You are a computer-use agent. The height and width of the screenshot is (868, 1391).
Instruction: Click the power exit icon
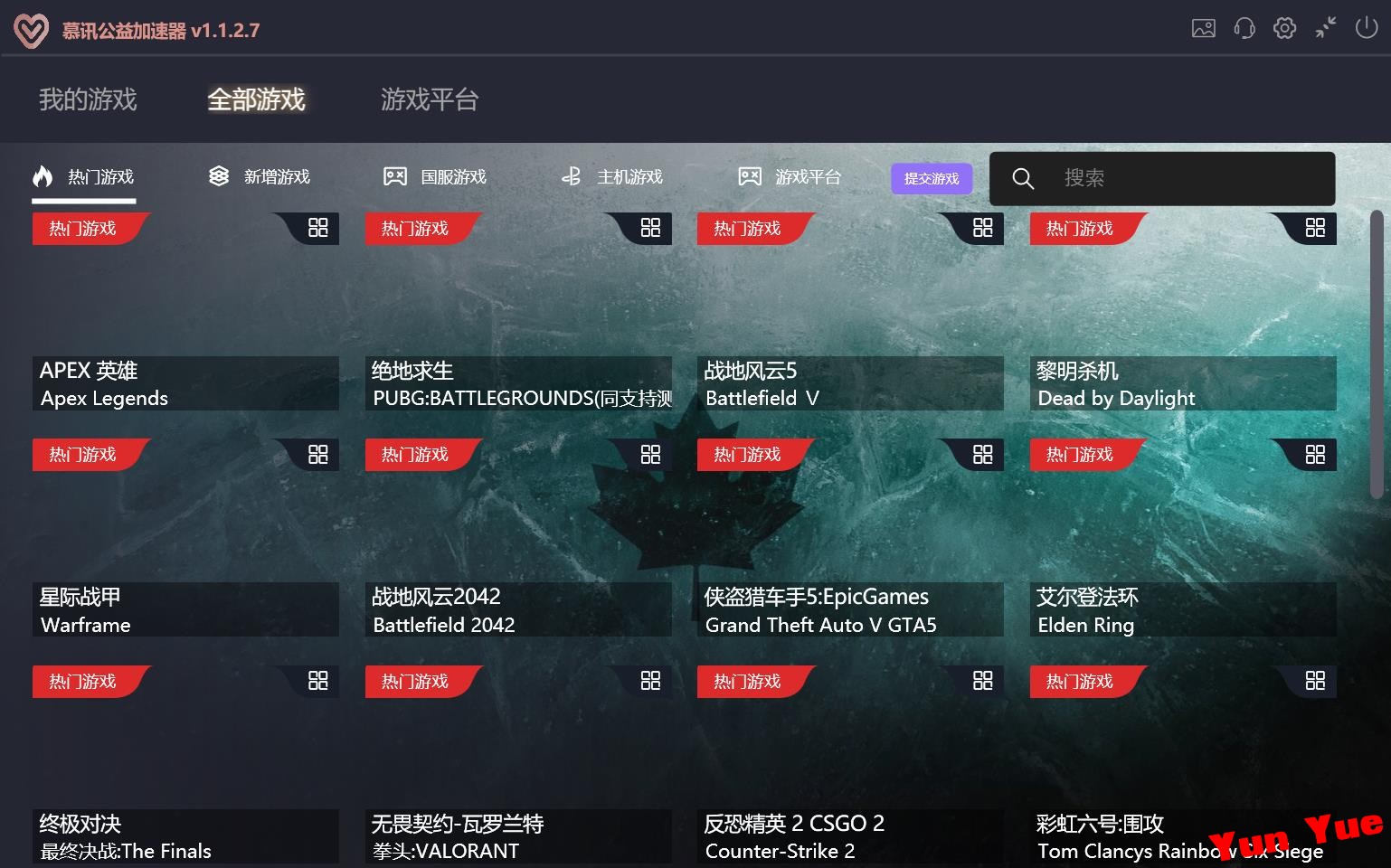point(1367,28)
